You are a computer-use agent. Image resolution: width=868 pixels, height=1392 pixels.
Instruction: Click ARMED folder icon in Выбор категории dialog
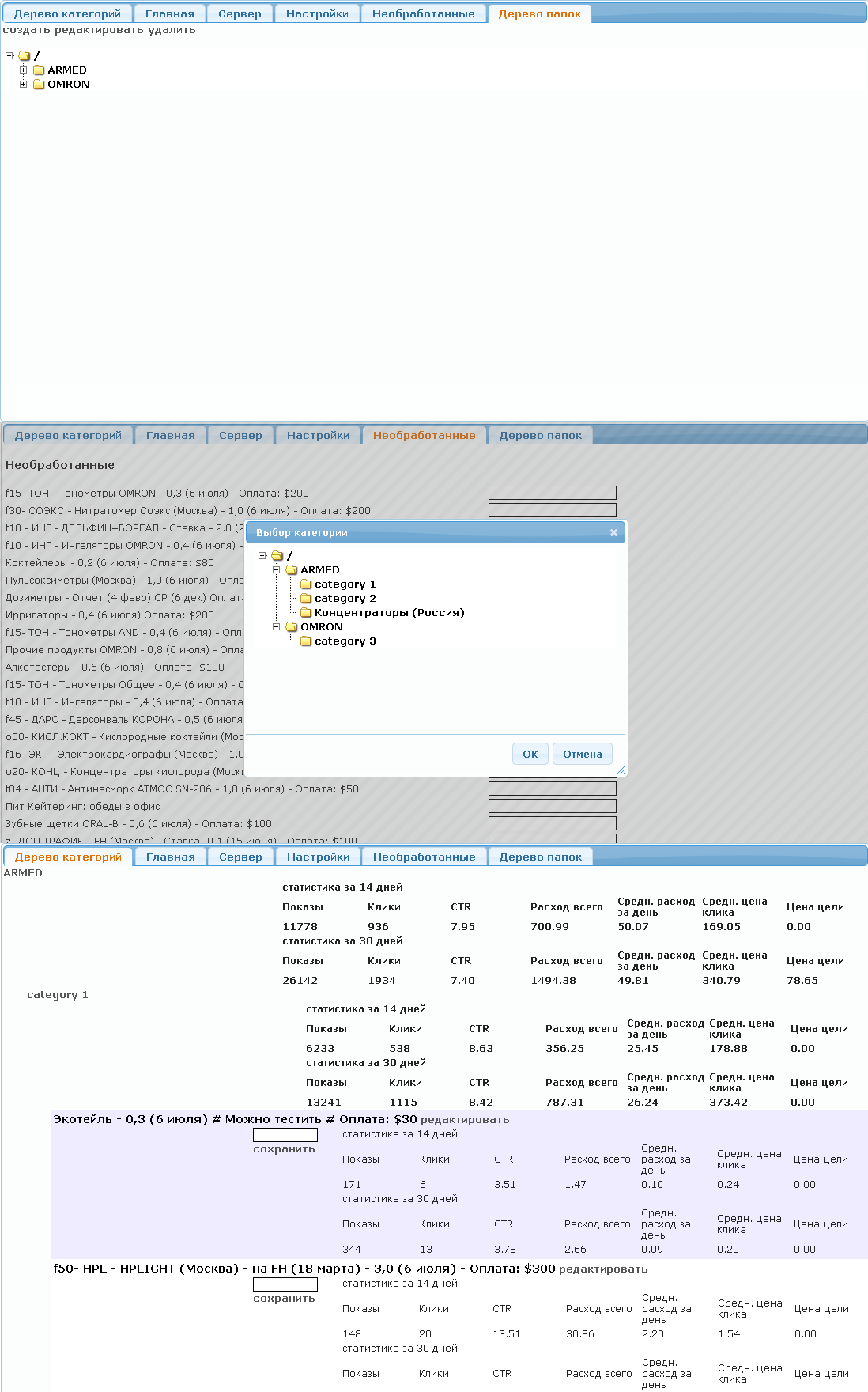[x=291, y=570]
